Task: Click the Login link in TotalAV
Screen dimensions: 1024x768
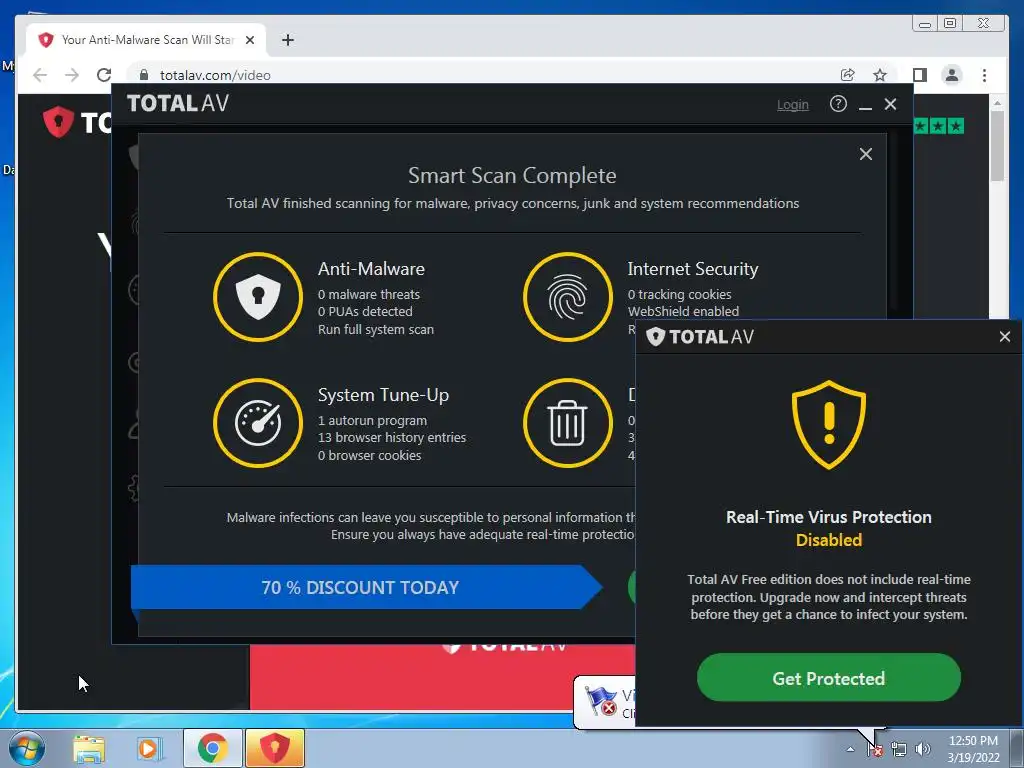Action: coord(793,104)
